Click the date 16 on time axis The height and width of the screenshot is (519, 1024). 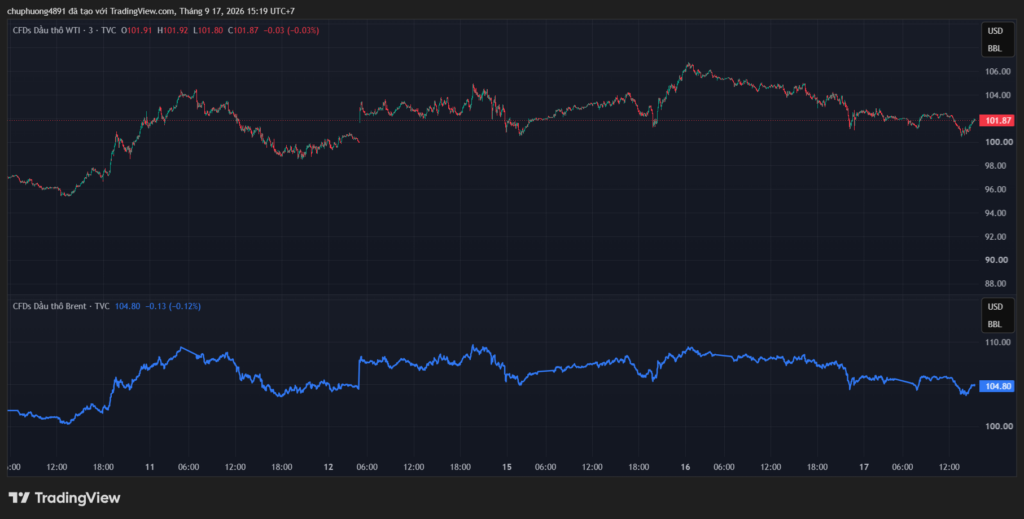[x=685, y=467]
